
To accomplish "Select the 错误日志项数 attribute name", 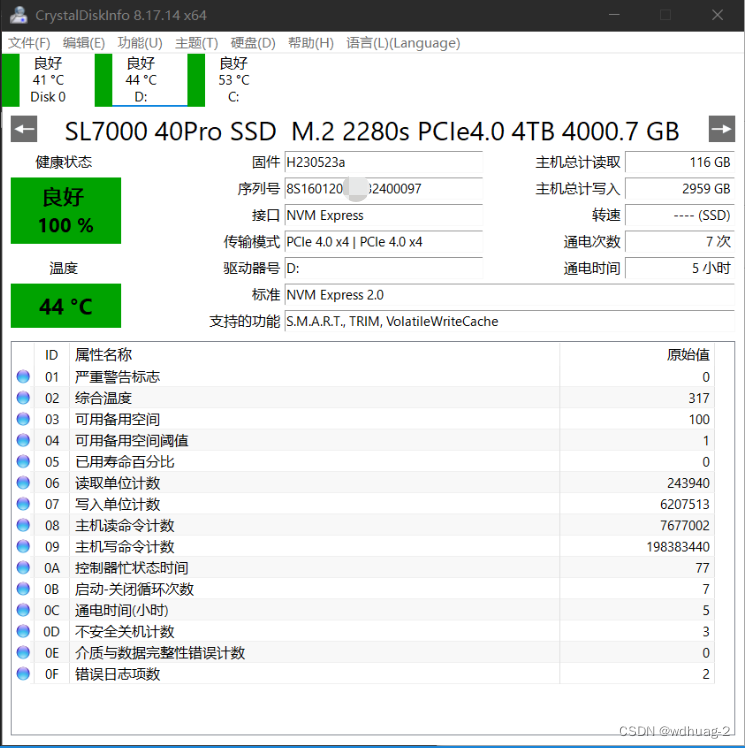I will [117, 674].
